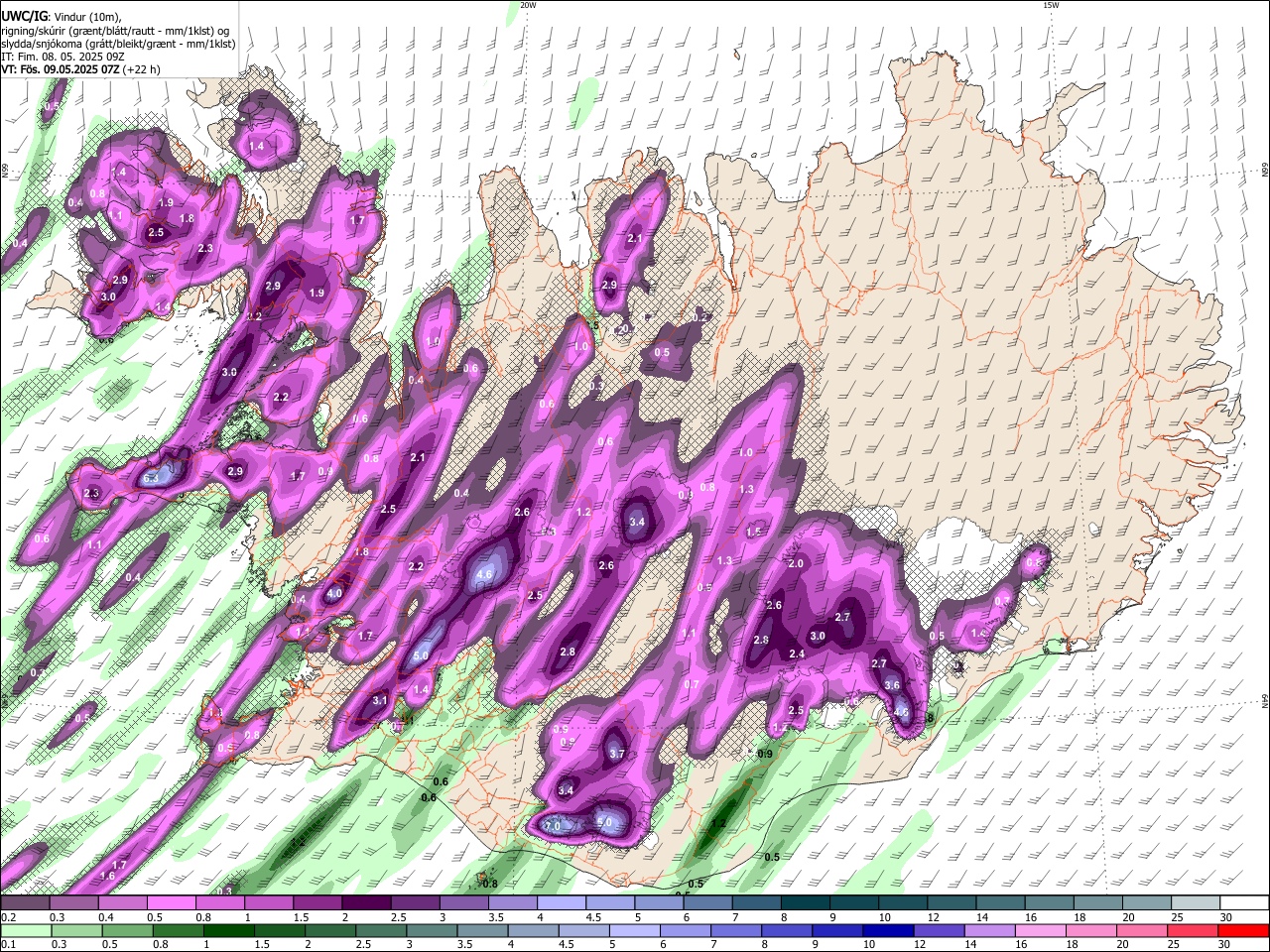
Task: Click the 'IT: Fim. 08. 05. 2025 09Z' init time
Action: point(63,57)
